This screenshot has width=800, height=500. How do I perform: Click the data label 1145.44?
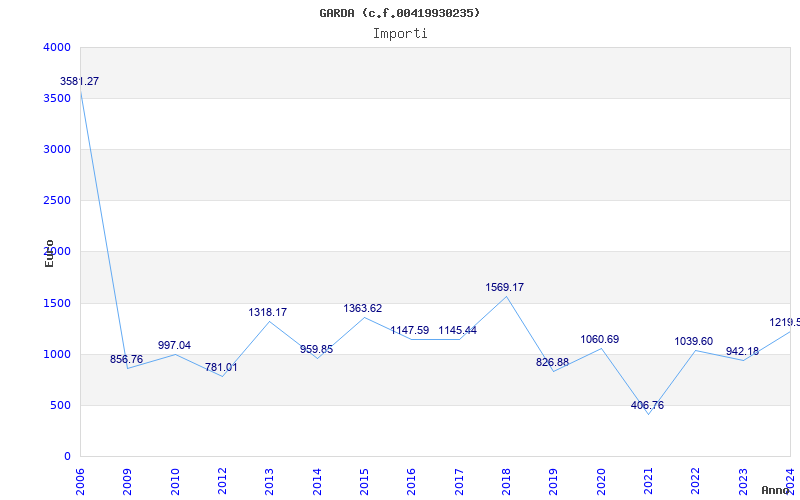click(x=458, y=331)
